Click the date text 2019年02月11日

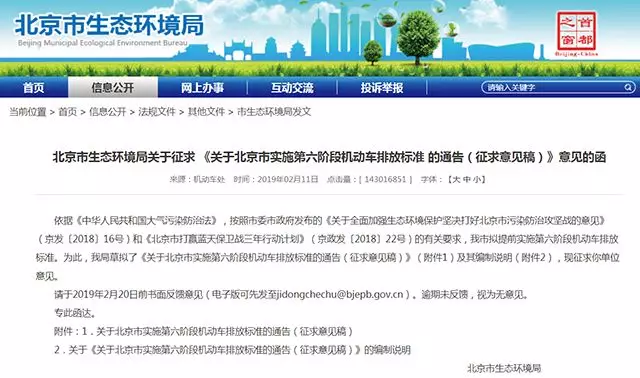[x=288, y=179]
